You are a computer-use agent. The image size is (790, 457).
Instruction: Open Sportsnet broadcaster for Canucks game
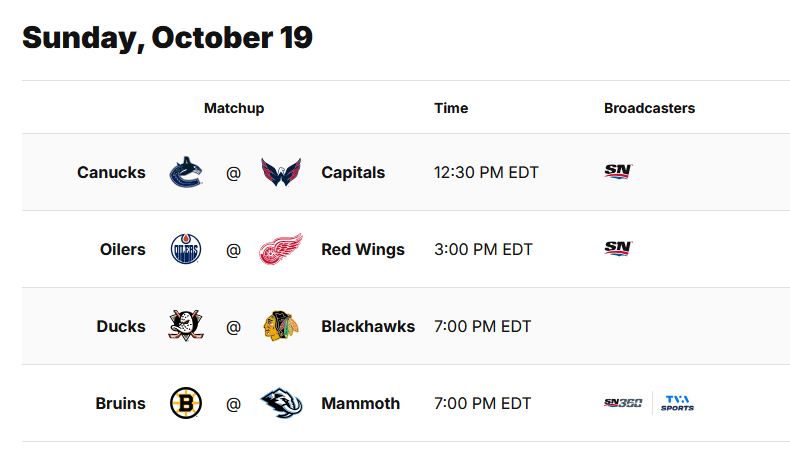618,172
